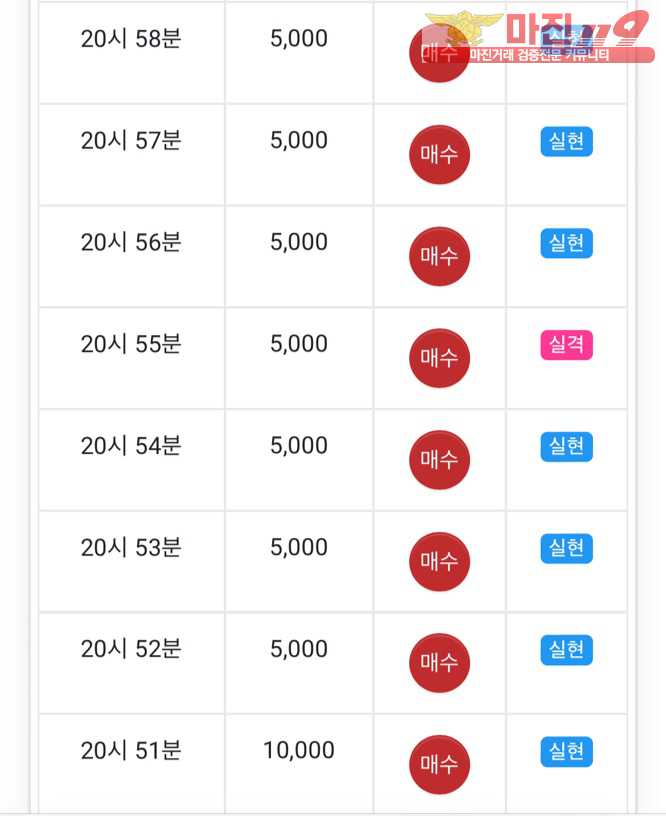This screenshot has height=816, width=666.
Task: Click the 실현 badge in the 20시 56분 row
Action: 566,244
